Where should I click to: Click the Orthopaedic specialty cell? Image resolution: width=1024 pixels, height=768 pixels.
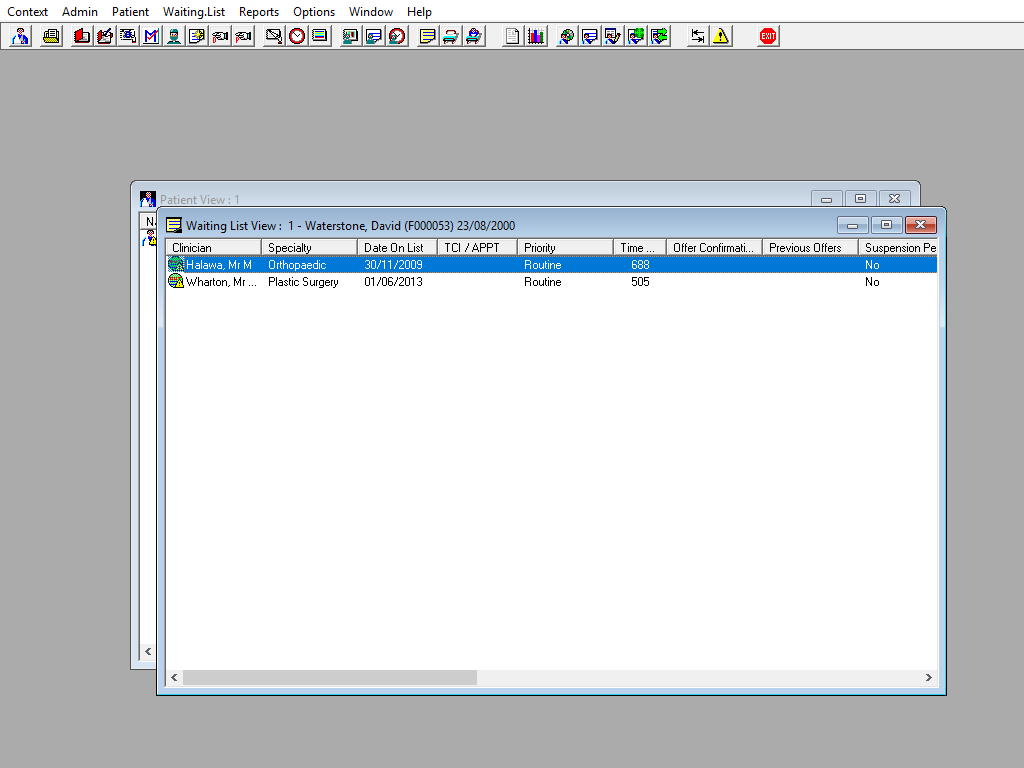tap(297, 264)
